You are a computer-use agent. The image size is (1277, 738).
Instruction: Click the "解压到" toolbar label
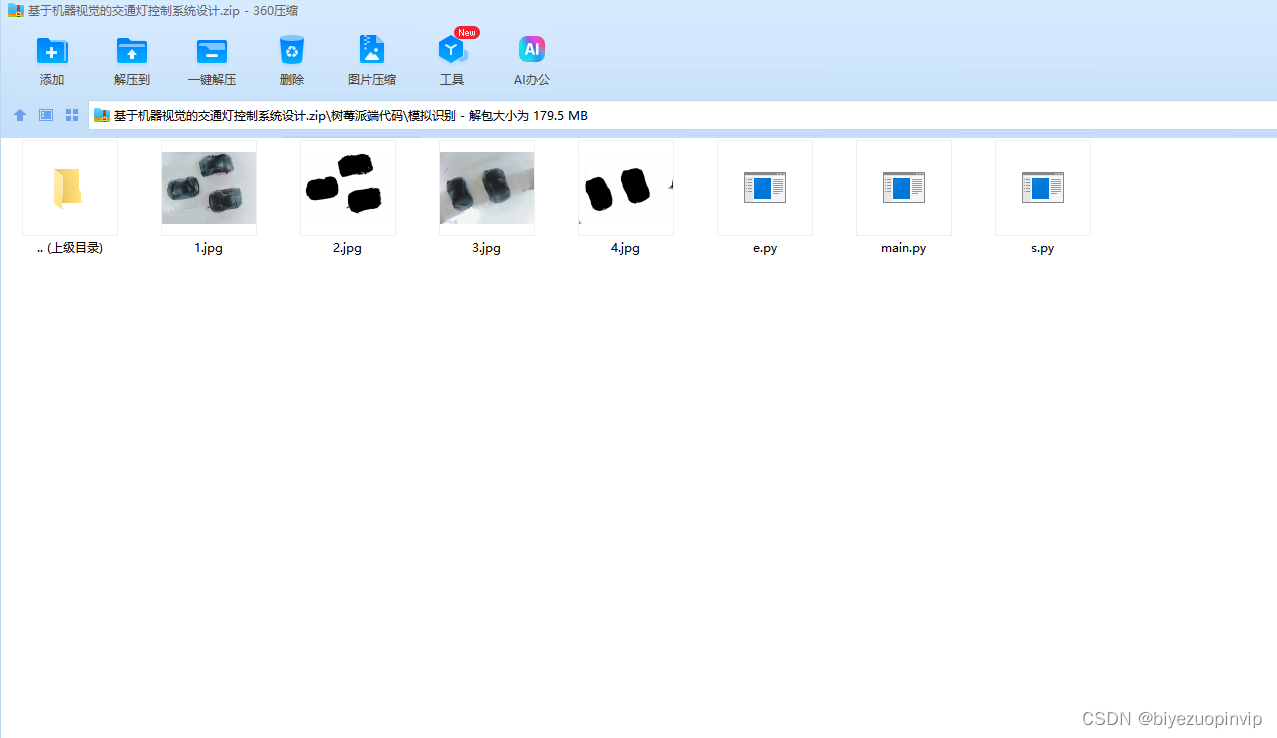[x=132, y=80]
